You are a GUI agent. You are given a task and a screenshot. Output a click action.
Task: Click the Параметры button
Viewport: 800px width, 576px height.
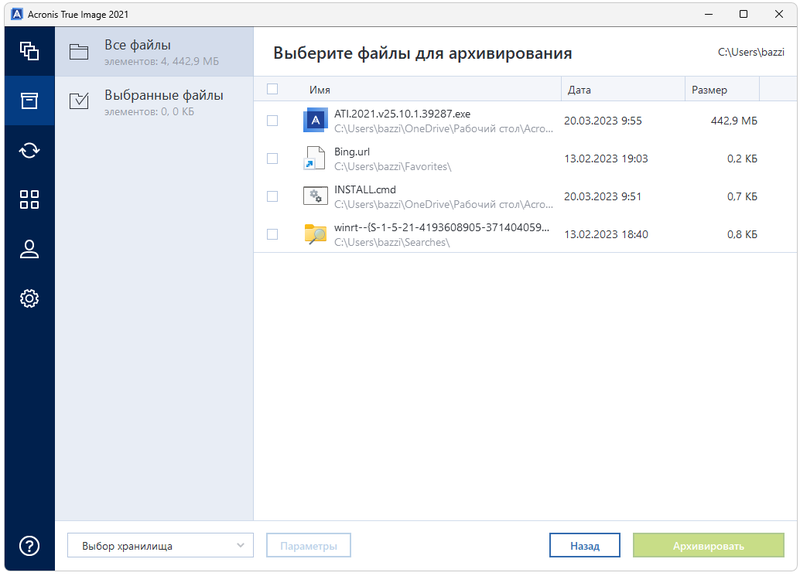tap(309, 545)
